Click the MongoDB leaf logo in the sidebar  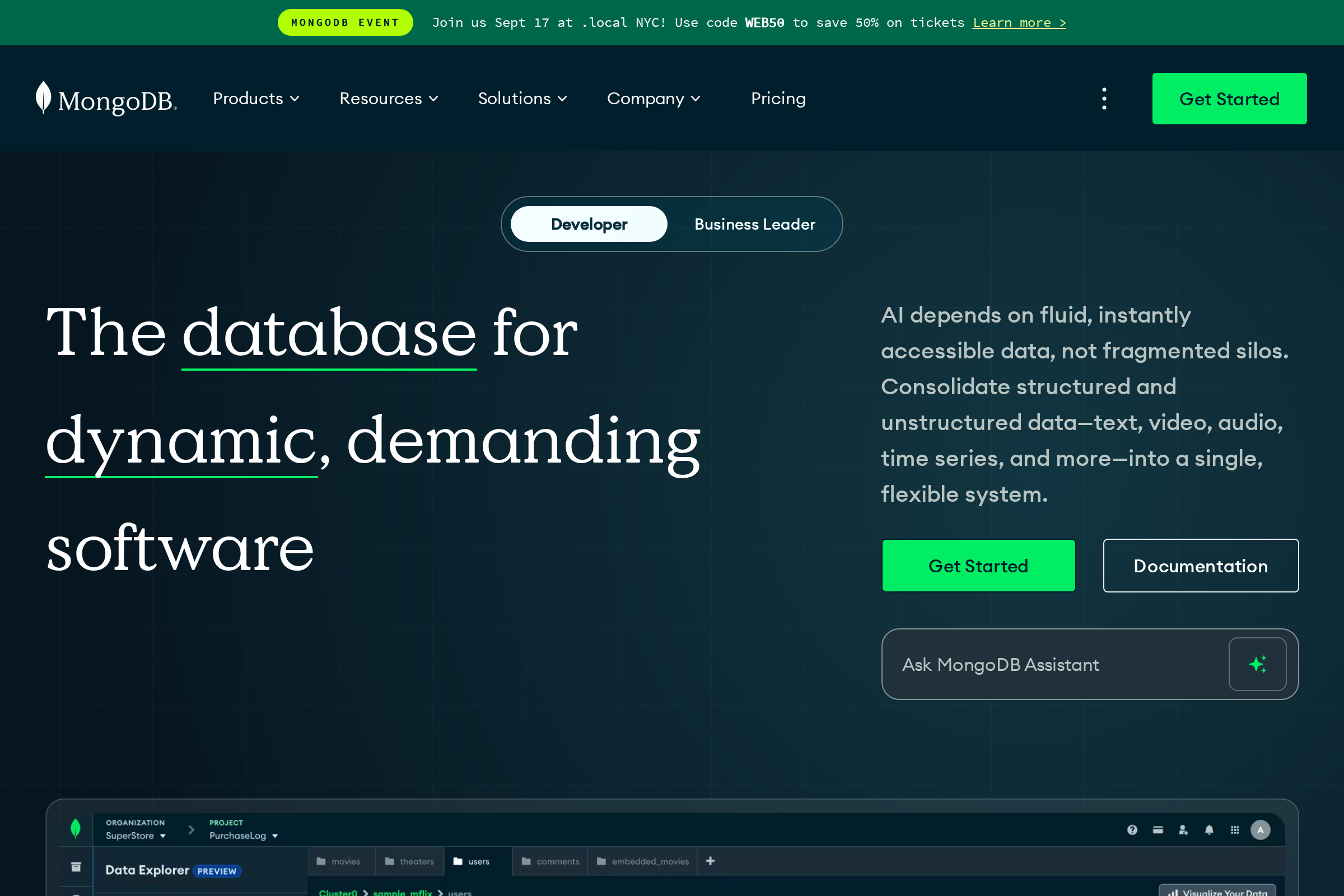pyautogui.click(x=76, y=829)
